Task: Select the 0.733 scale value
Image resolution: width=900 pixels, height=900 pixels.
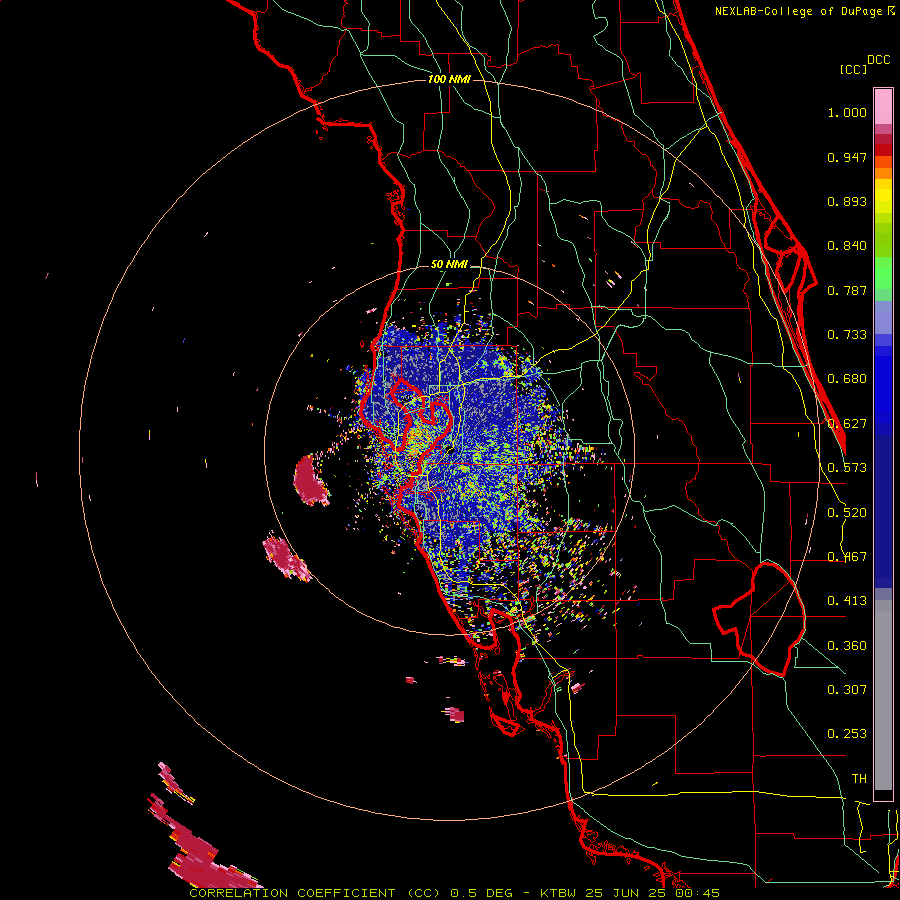Action: tap(847, 335)
